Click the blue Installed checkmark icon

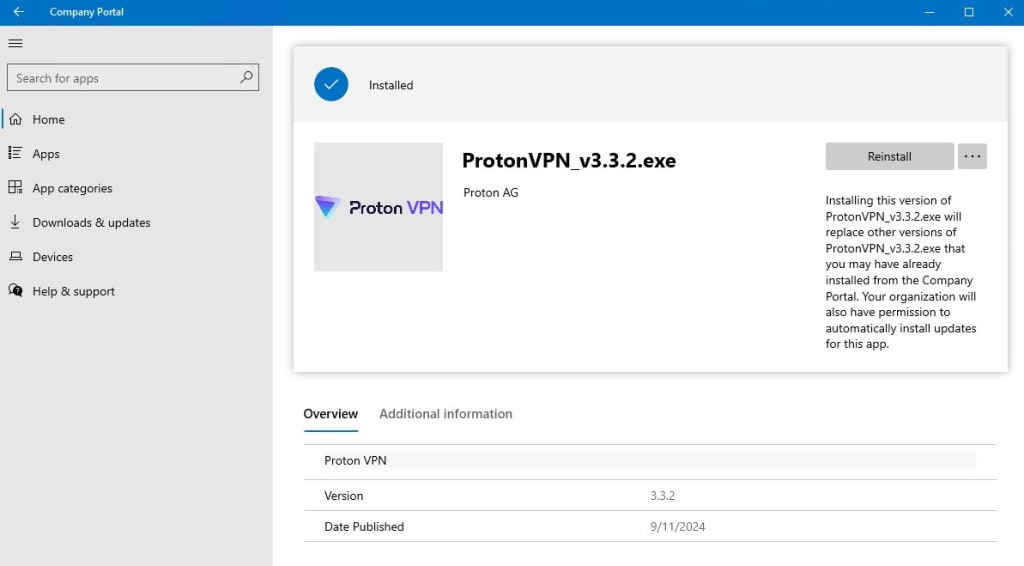(x=331, y=84)
